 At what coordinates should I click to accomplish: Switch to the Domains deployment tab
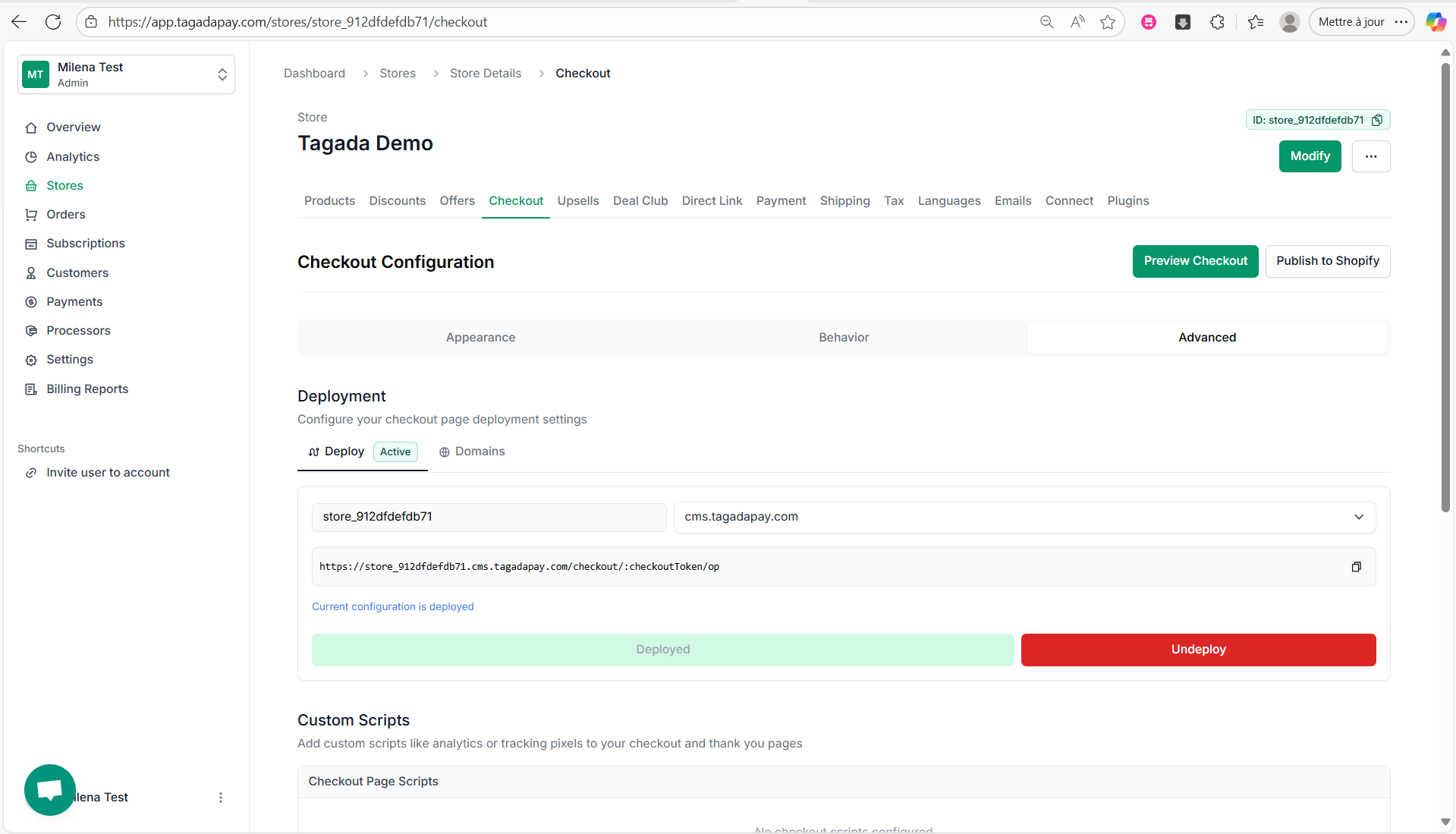point(472,452)
